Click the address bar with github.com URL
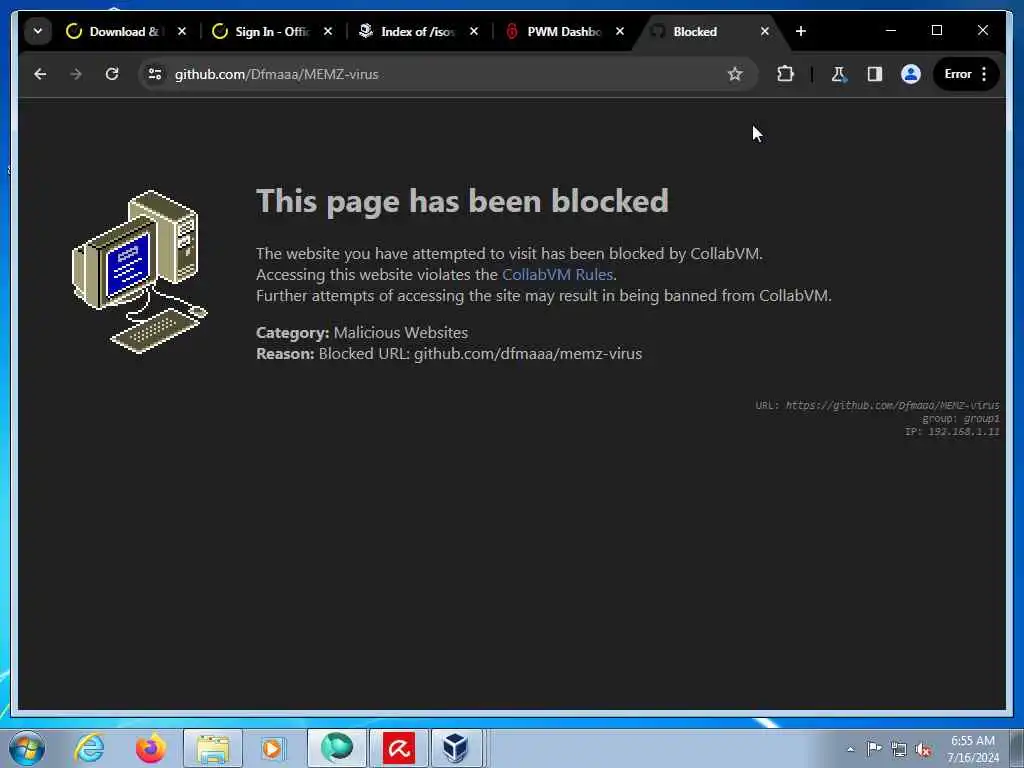 pos(447,74)
